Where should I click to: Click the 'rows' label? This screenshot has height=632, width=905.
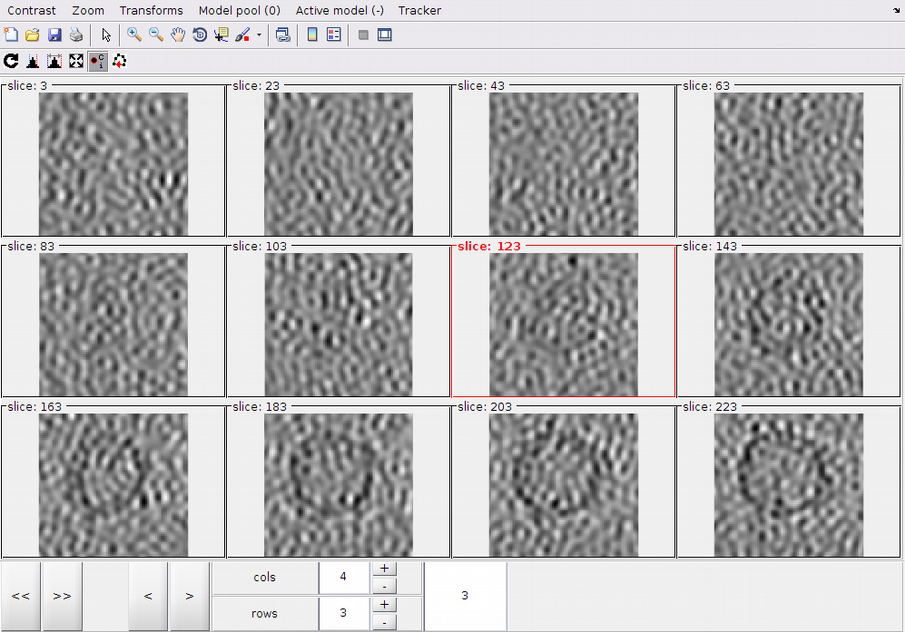[264, 614]
